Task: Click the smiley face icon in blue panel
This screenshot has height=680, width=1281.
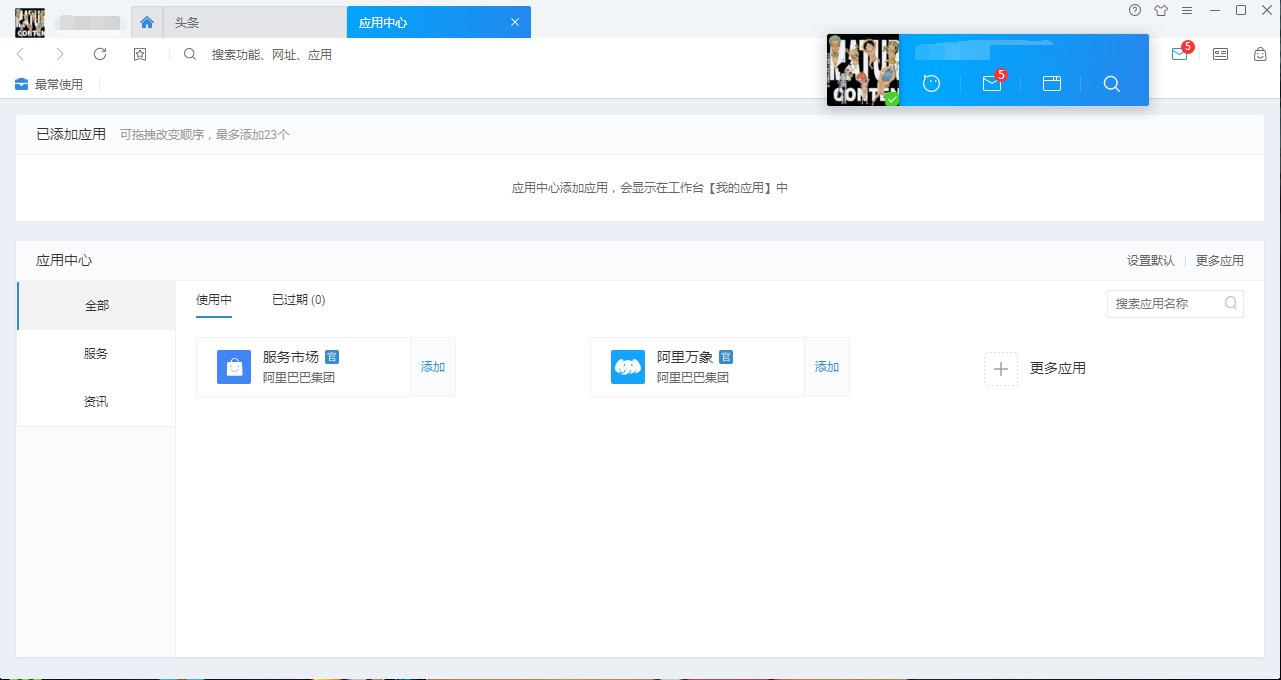Action: coord(932,84)
